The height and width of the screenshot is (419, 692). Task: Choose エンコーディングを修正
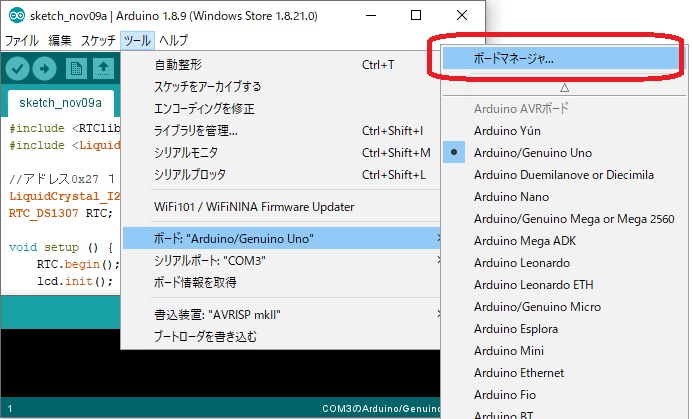click(281, 109)
